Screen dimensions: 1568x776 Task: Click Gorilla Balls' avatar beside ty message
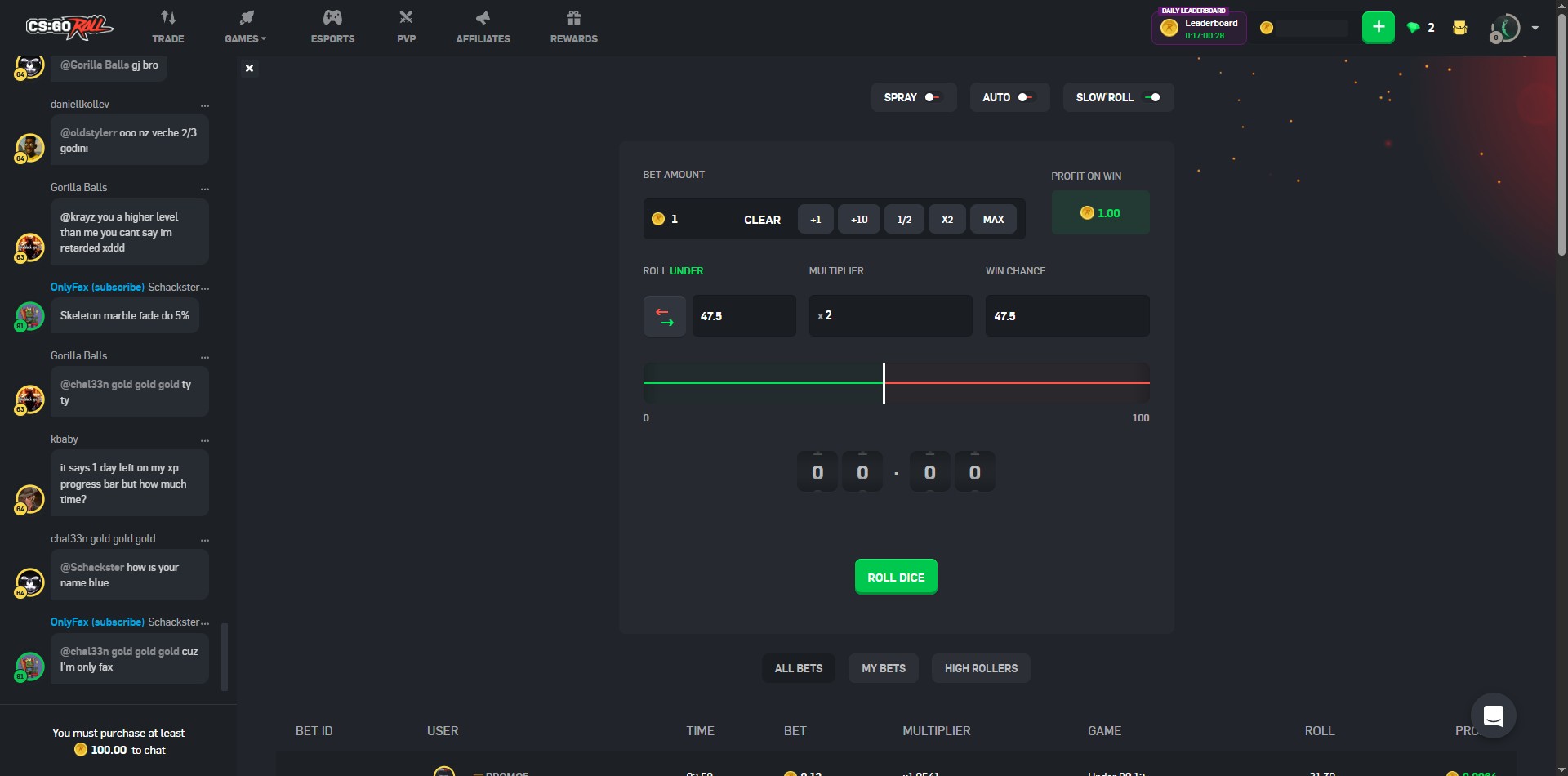click(x=30, y=399)
